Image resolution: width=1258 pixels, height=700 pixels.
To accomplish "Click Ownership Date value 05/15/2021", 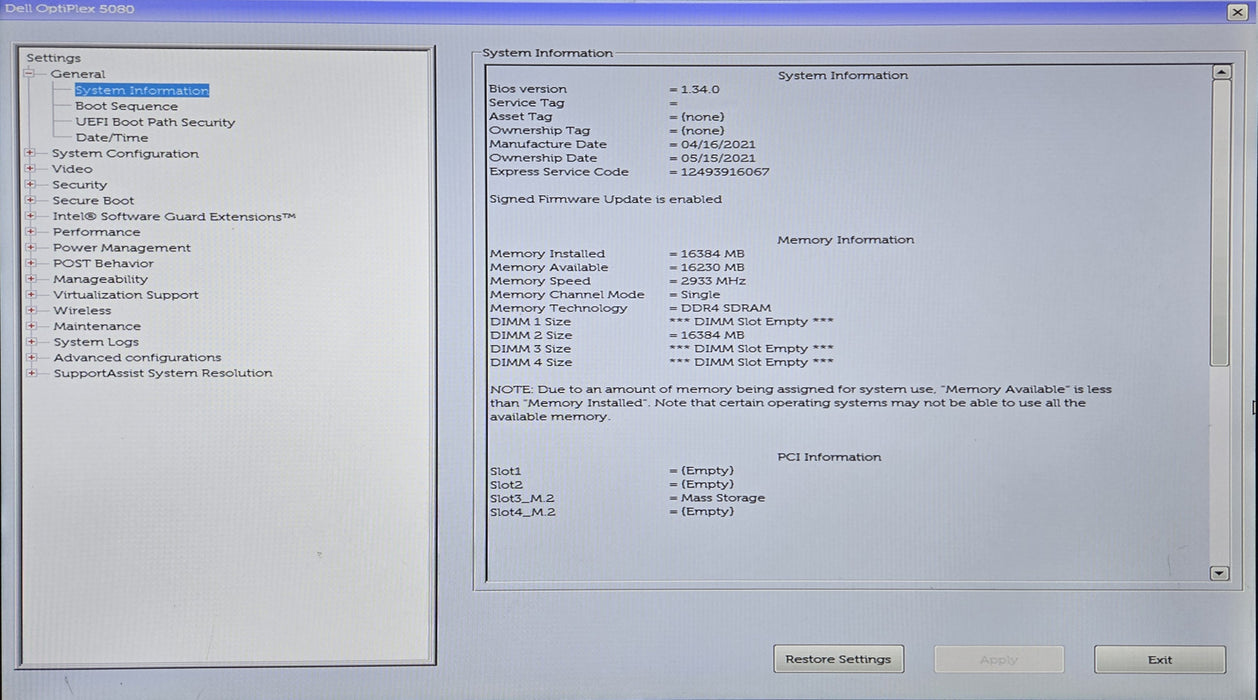I will coord(717,158).
